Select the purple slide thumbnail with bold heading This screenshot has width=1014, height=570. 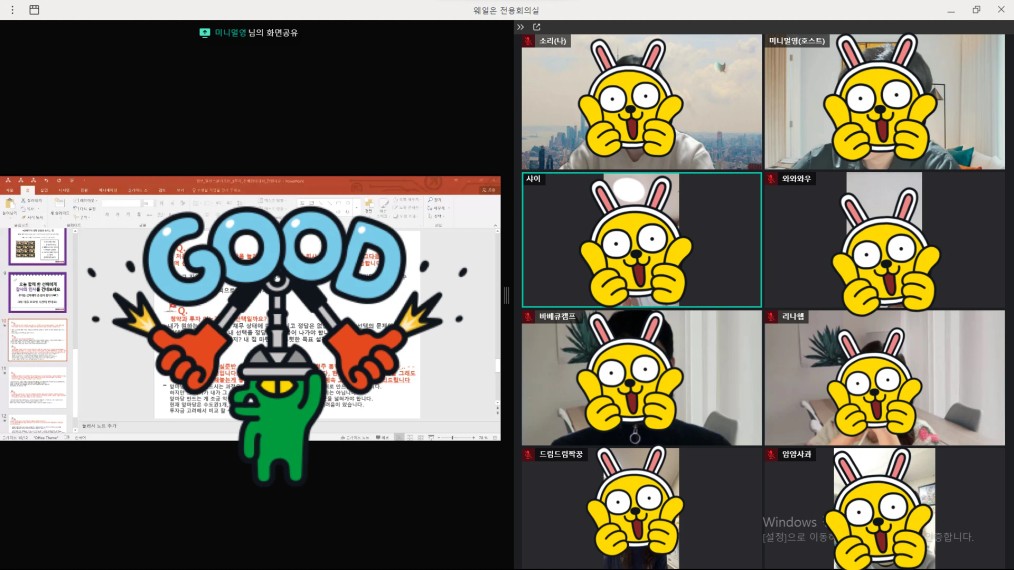pyautogui.click(x=38, y=292)
